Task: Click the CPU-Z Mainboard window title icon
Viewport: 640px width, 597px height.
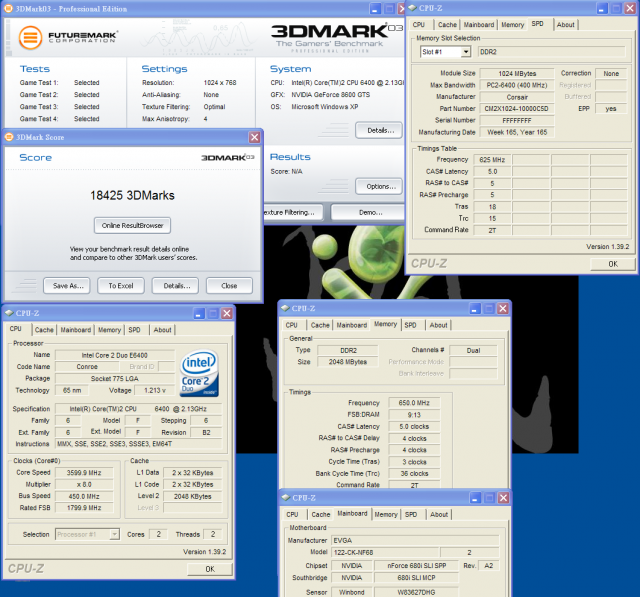Action: [286, 497]
